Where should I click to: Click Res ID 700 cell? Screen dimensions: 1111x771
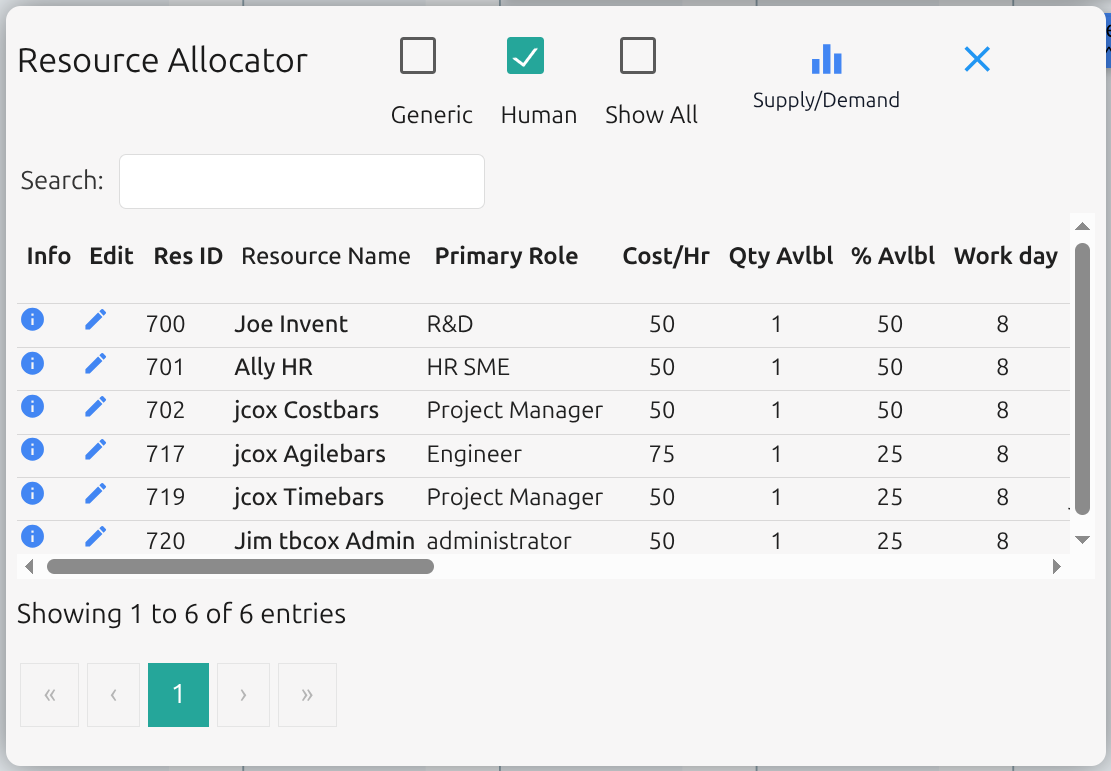click(165, 325)
